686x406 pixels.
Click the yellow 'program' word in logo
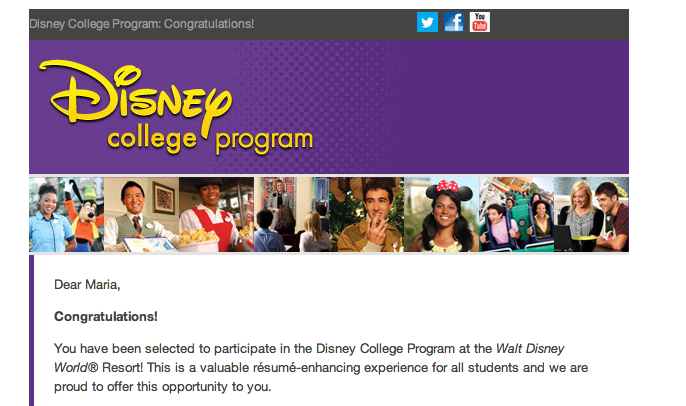264,142
